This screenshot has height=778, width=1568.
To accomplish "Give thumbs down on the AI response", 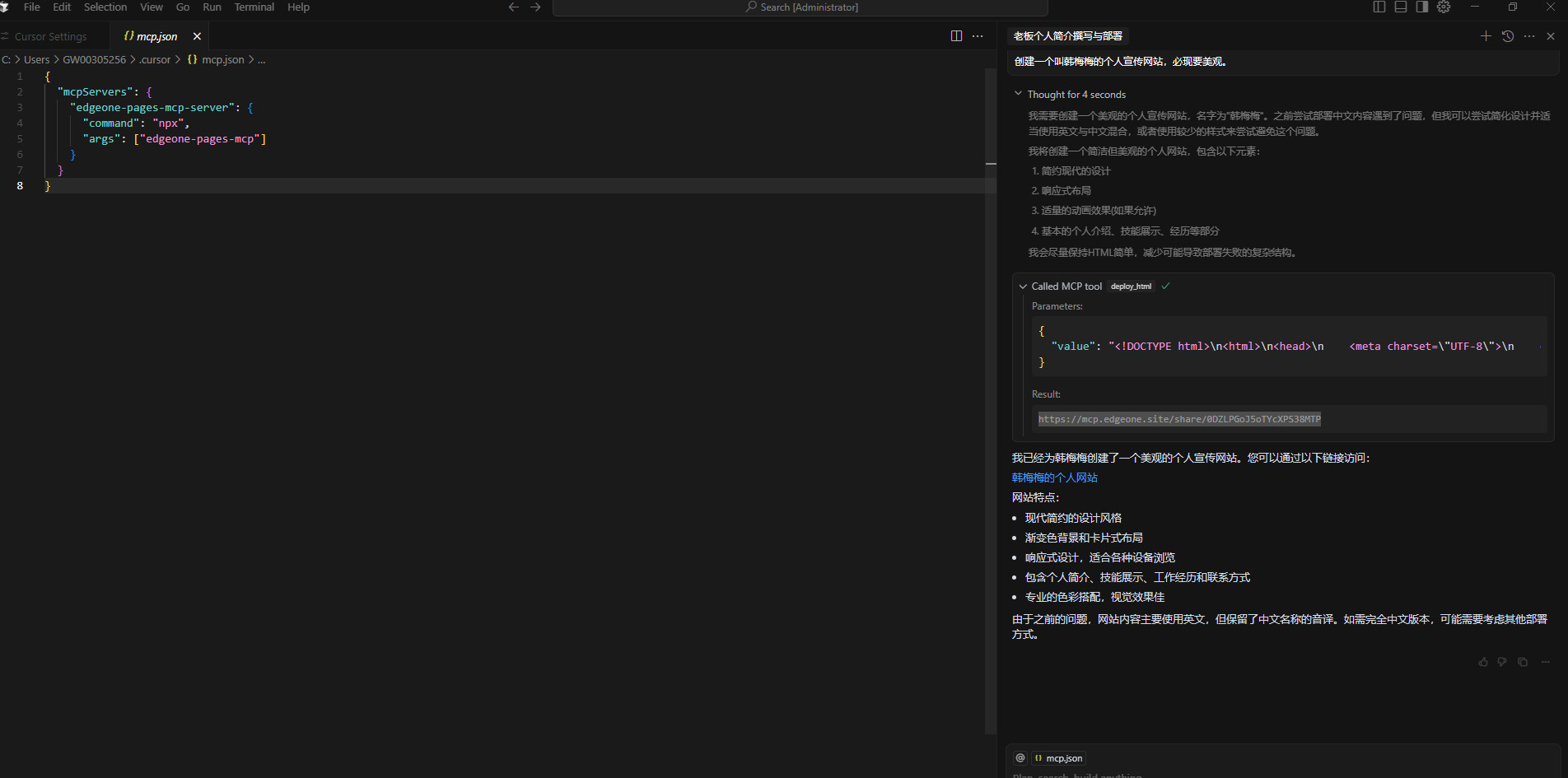I will tap(1501, 661).
